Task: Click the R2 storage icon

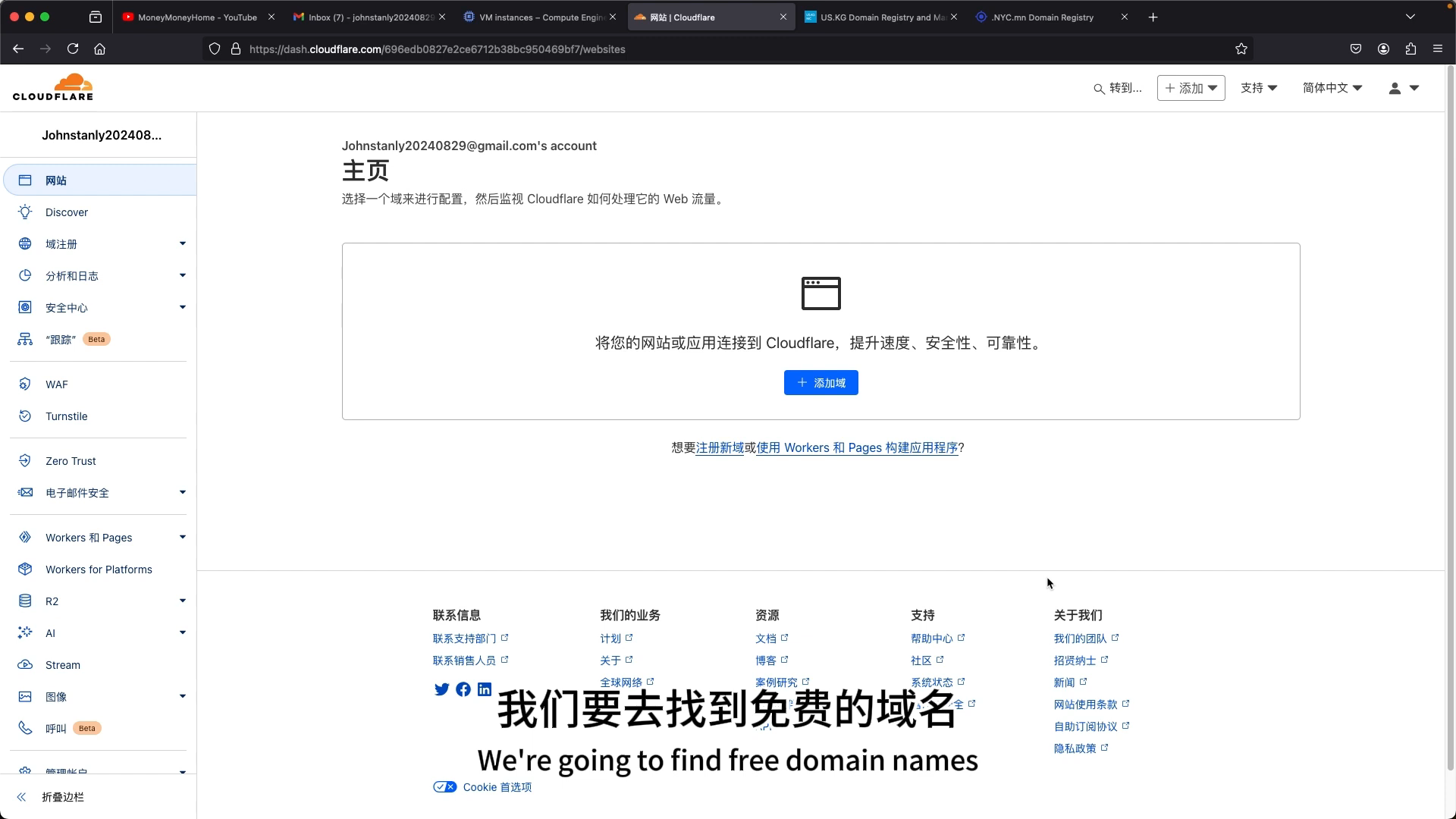Action: [x=25, y=601]
